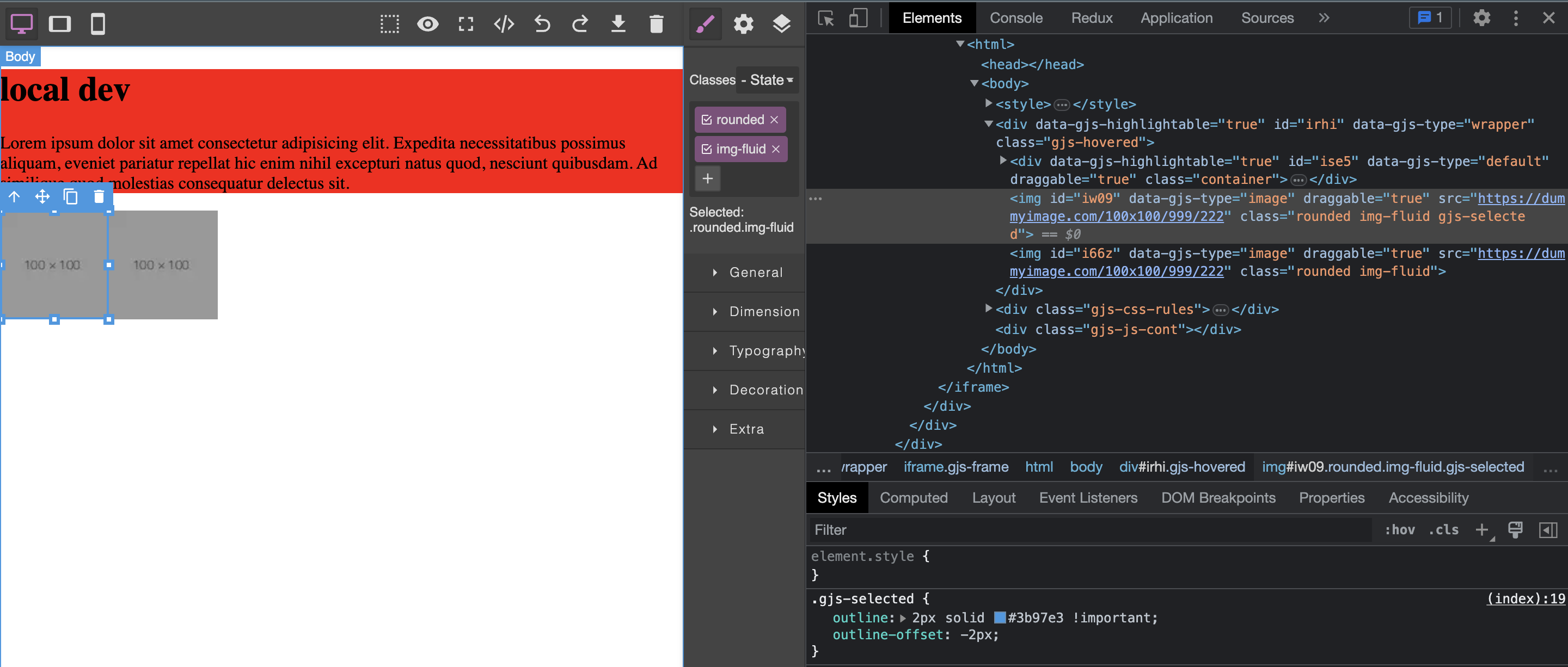Click the #3b97e3 outline color swatch
The width and height of the screenshot is (1568, 667).
999,617
